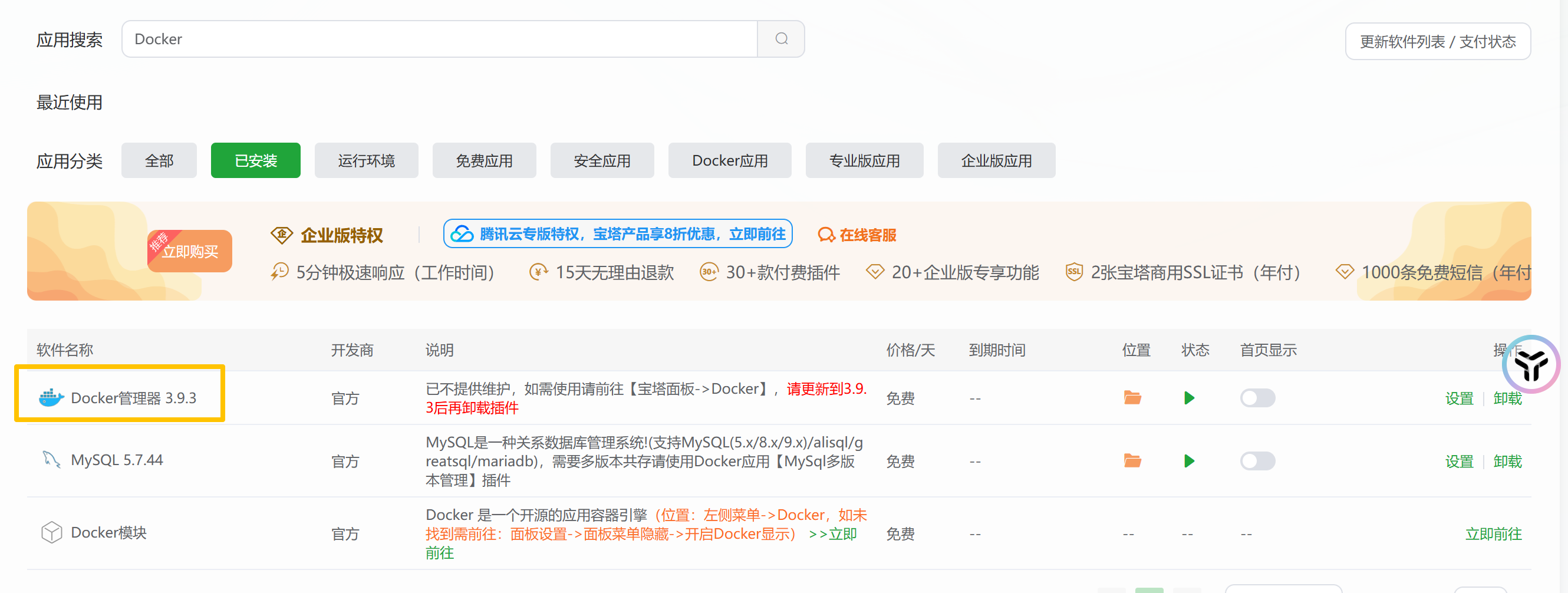Viewport: 1568px width, 593px height.
Task: Open the floating assistant round icon
Action: coord(1531,365)
